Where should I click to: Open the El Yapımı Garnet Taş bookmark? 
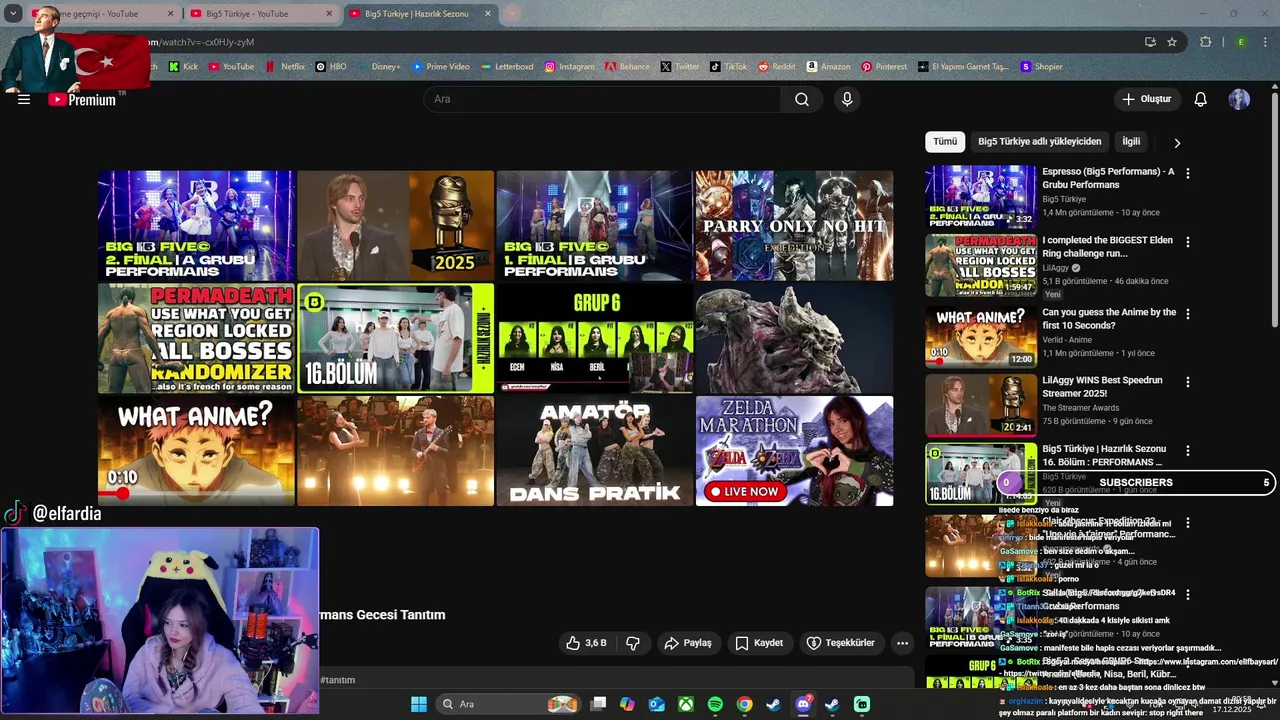click(962, 67)
